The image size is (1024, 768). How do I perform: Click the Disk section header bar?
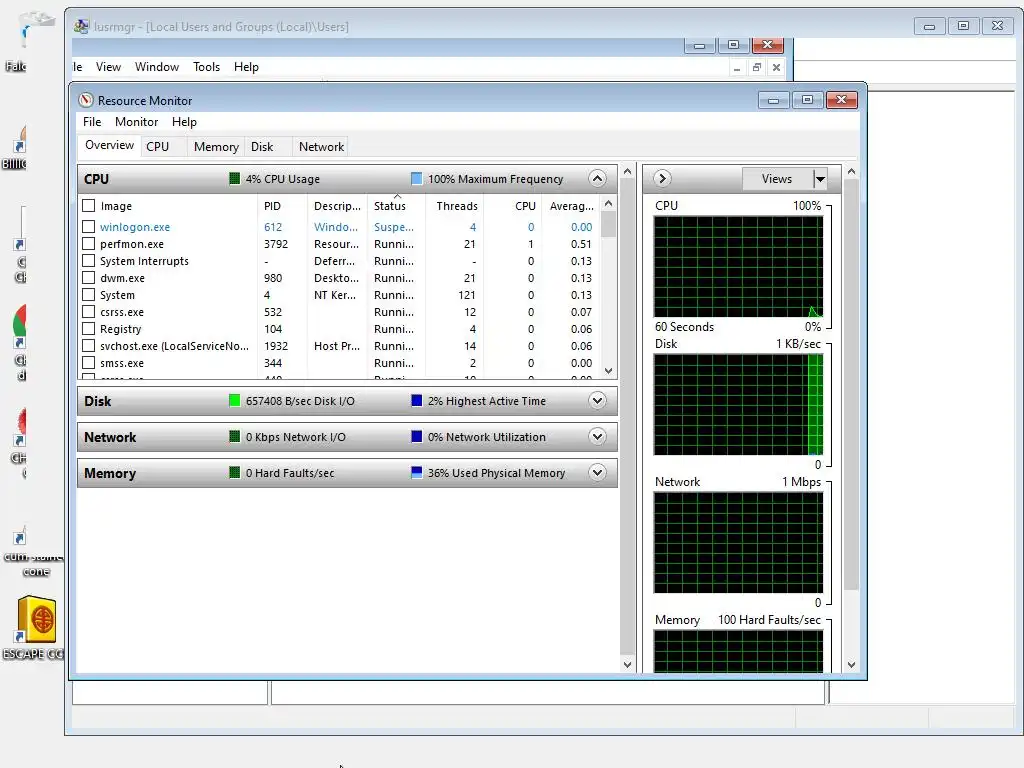[347, 400]
